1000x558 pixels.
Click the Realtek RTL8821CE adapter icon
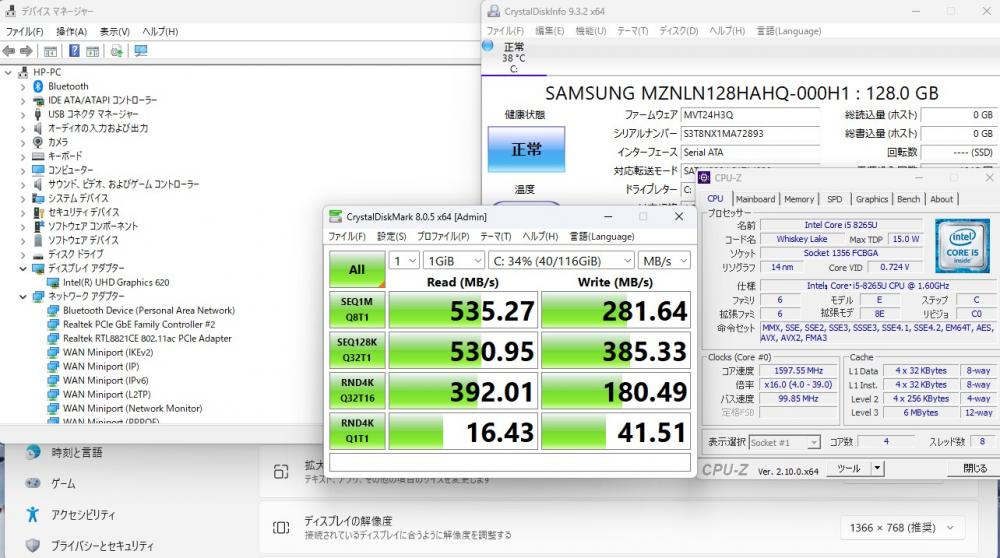53,339
